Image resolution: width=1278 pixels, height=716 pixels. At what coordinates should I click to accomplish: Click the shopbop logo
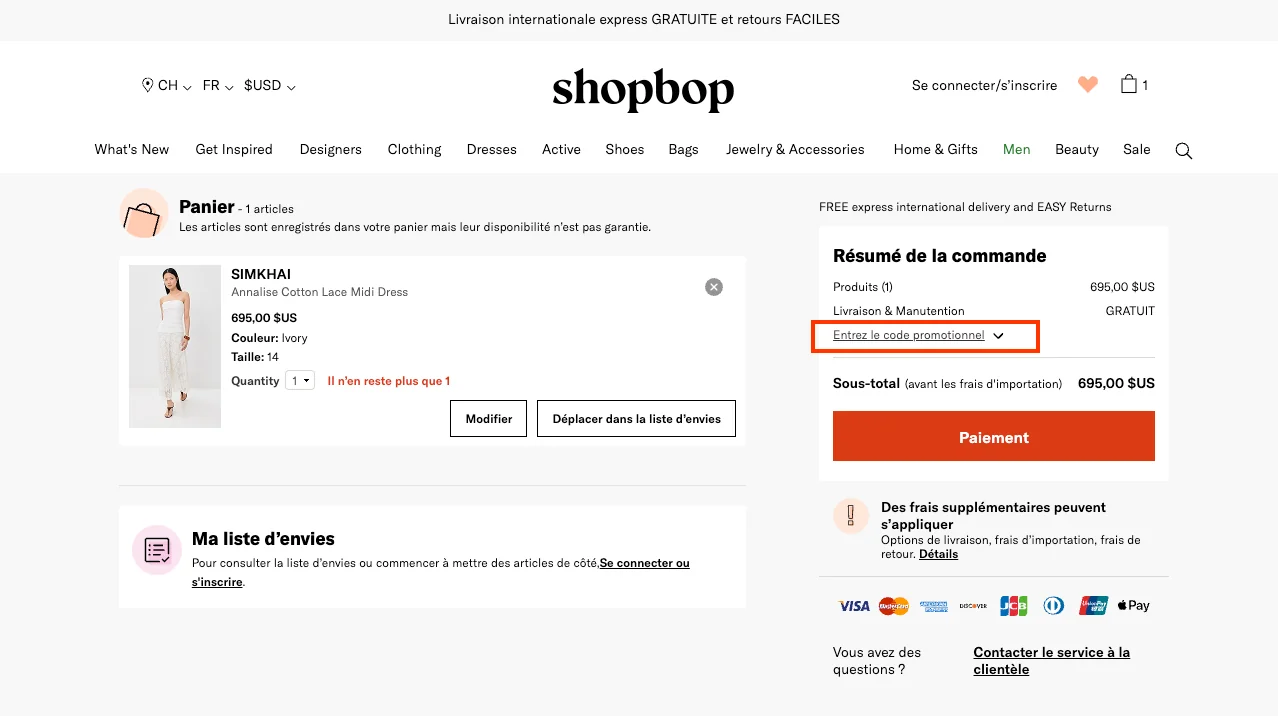642,90
